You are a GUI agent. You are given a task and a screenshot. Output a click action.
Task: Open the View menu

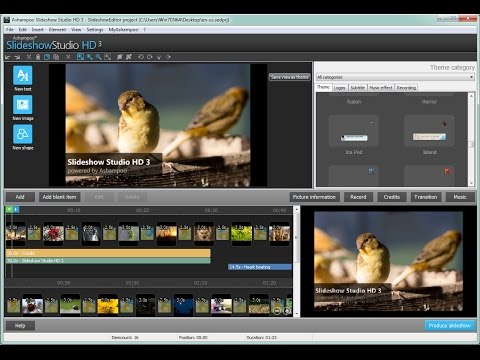click(x=76, y=30)
